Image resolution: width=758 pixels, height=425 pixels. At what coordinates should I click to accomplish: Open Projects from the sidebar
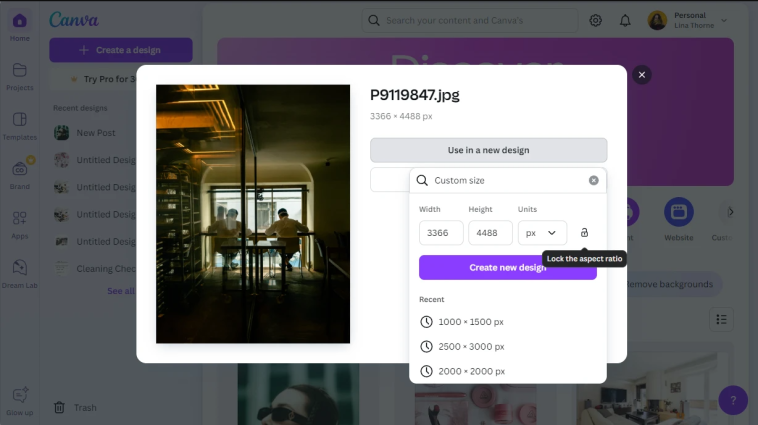pyautogui.click(x=19, y=75)
